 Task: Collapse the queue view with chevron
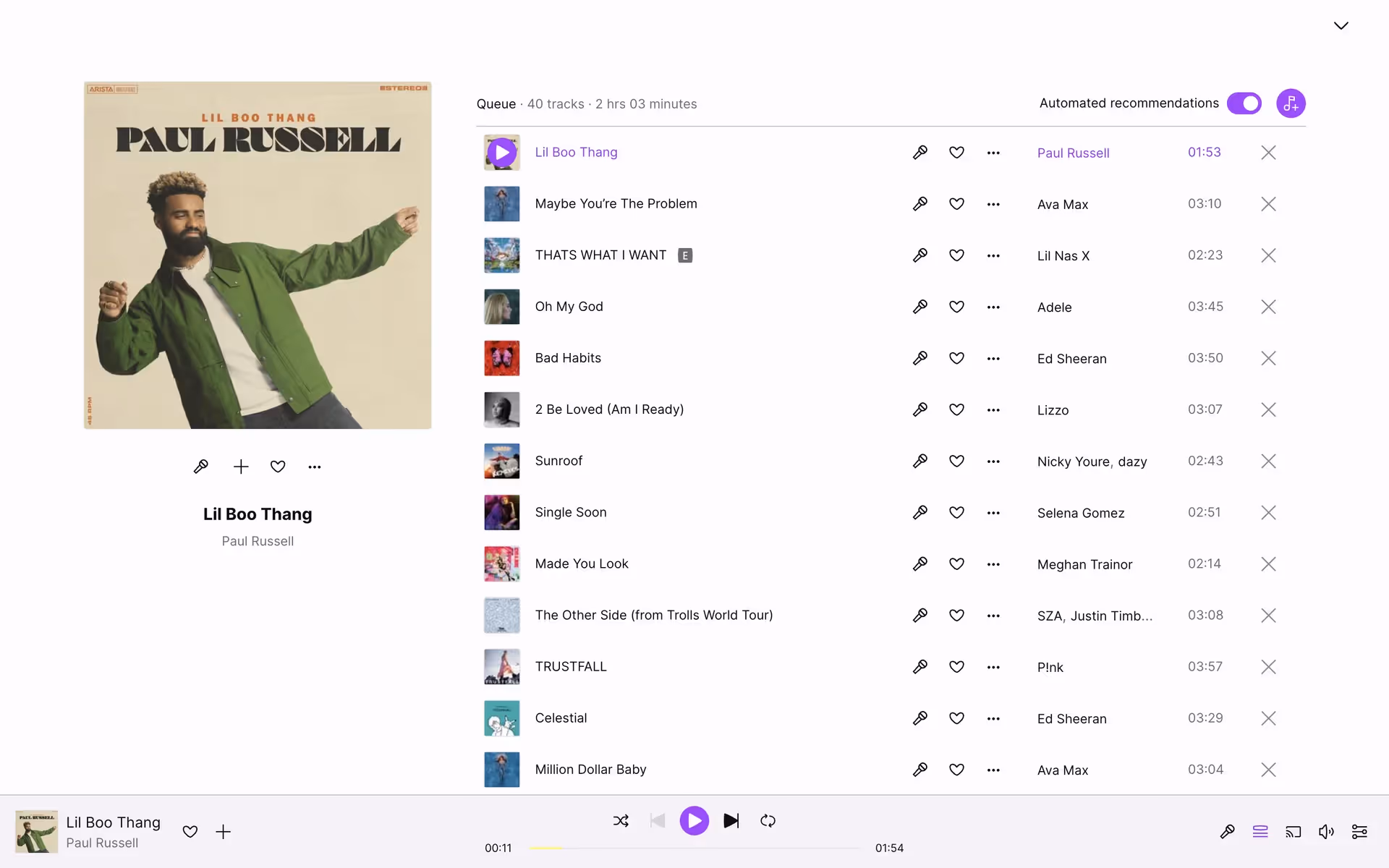pos(1341,26)
